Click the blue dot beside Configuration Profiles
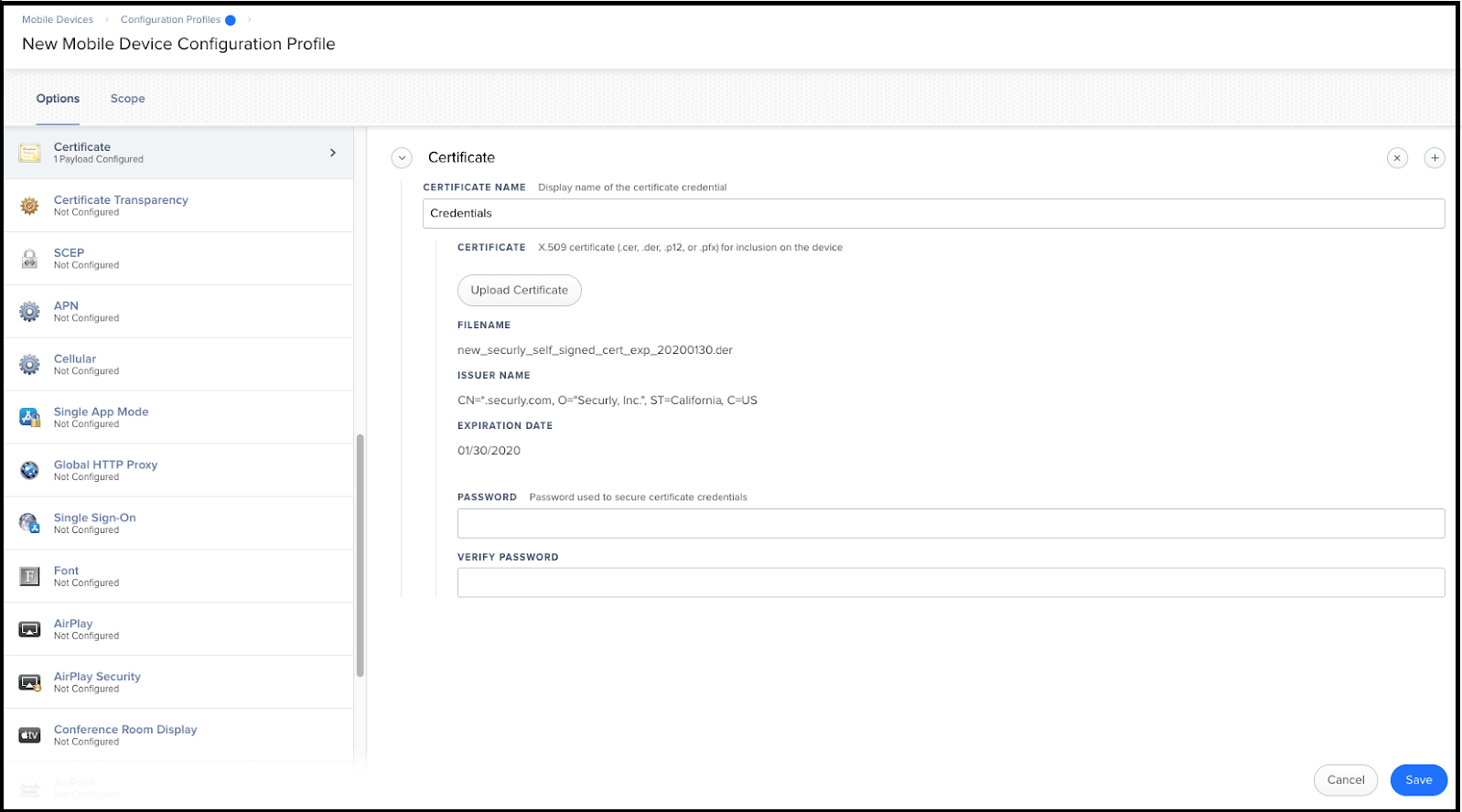 coord(231,20)
